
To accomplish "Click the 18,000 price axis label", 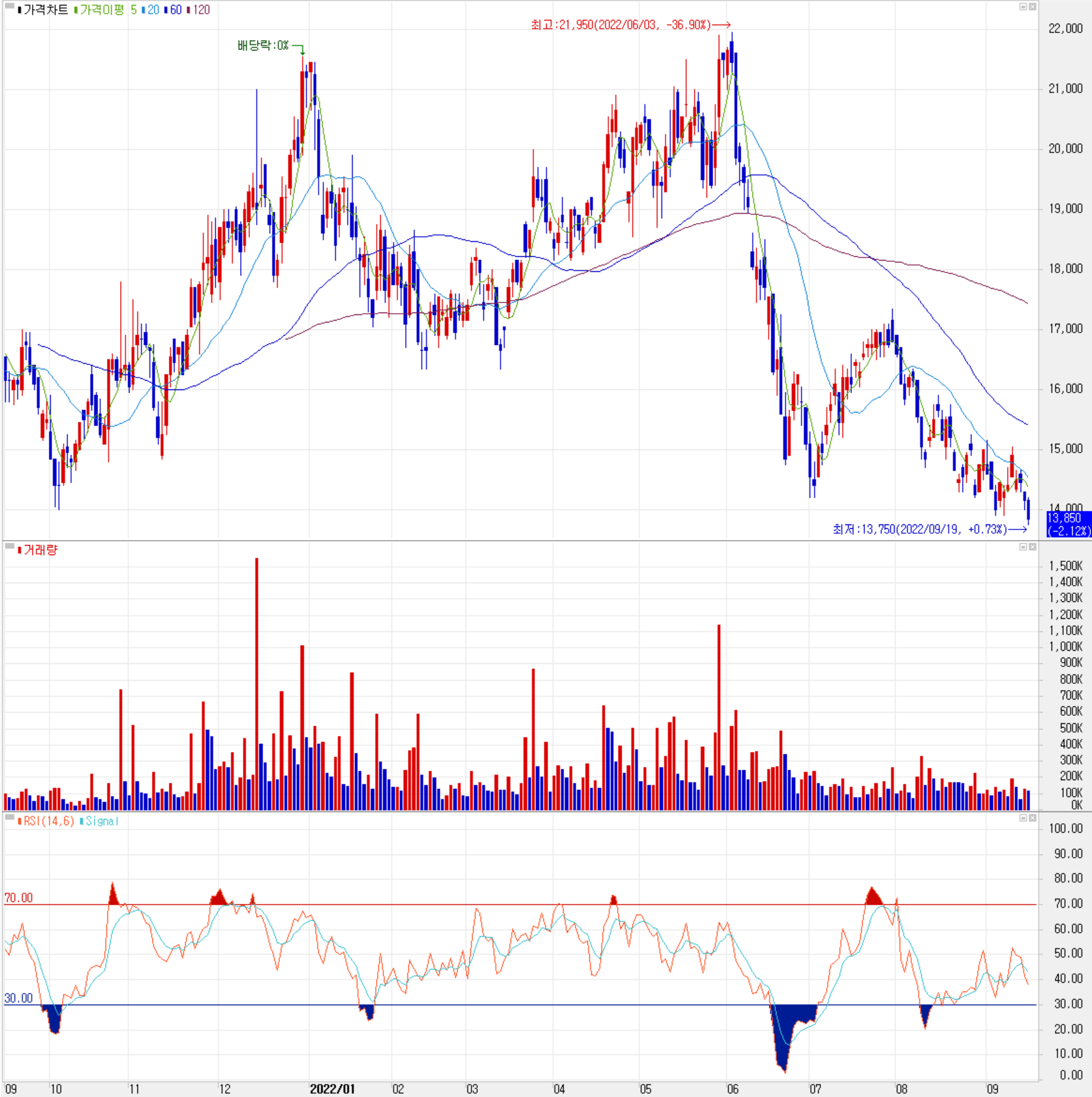I will click(1066, 268).
